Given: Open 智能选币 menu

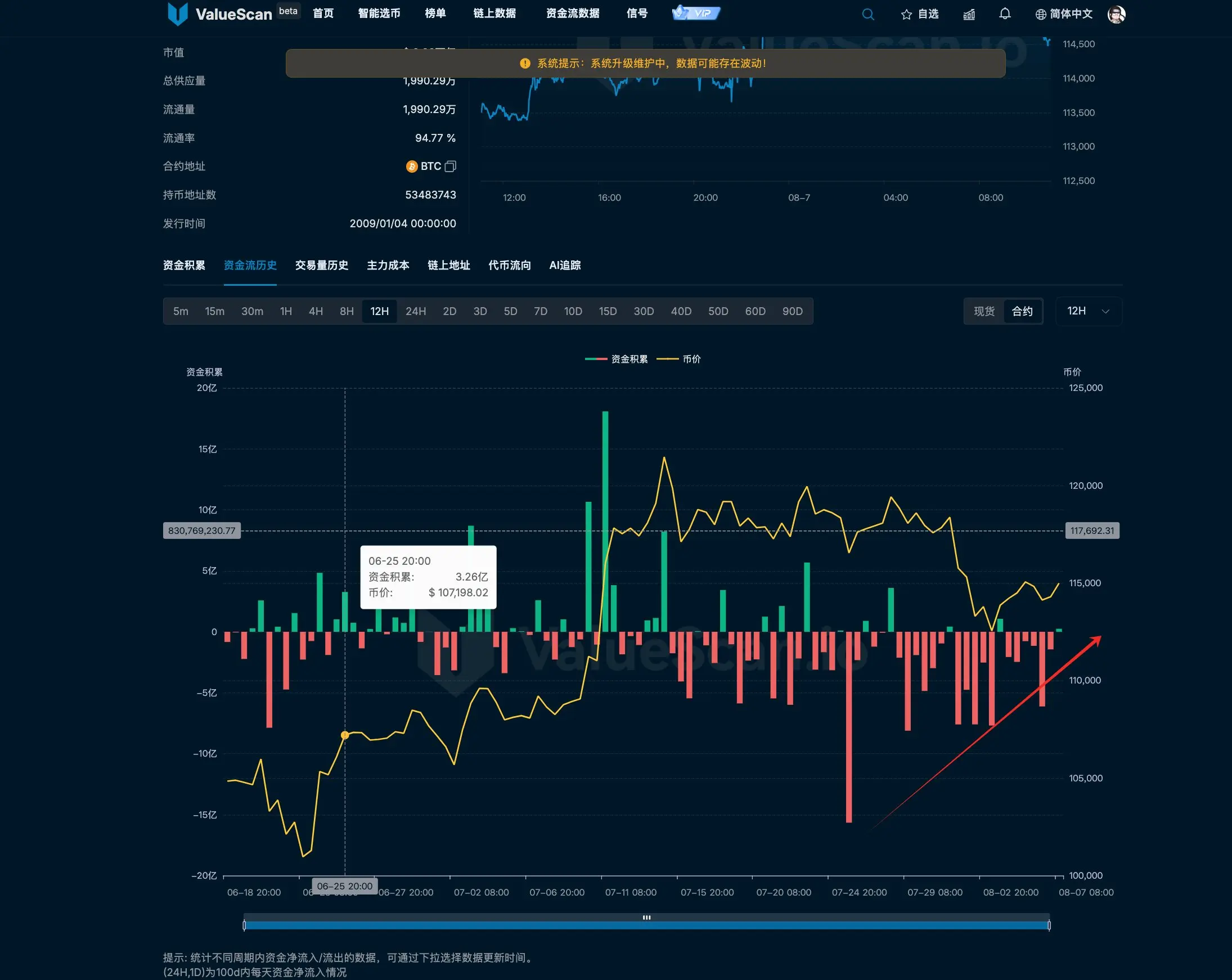Looking at the screenshot, I should point(379,13).
